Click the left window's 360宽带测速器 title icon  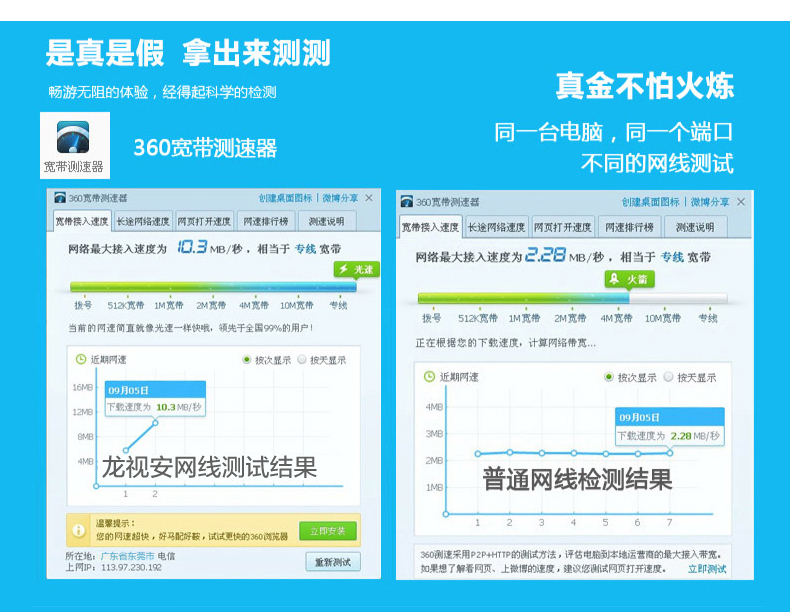click(60, 197)
